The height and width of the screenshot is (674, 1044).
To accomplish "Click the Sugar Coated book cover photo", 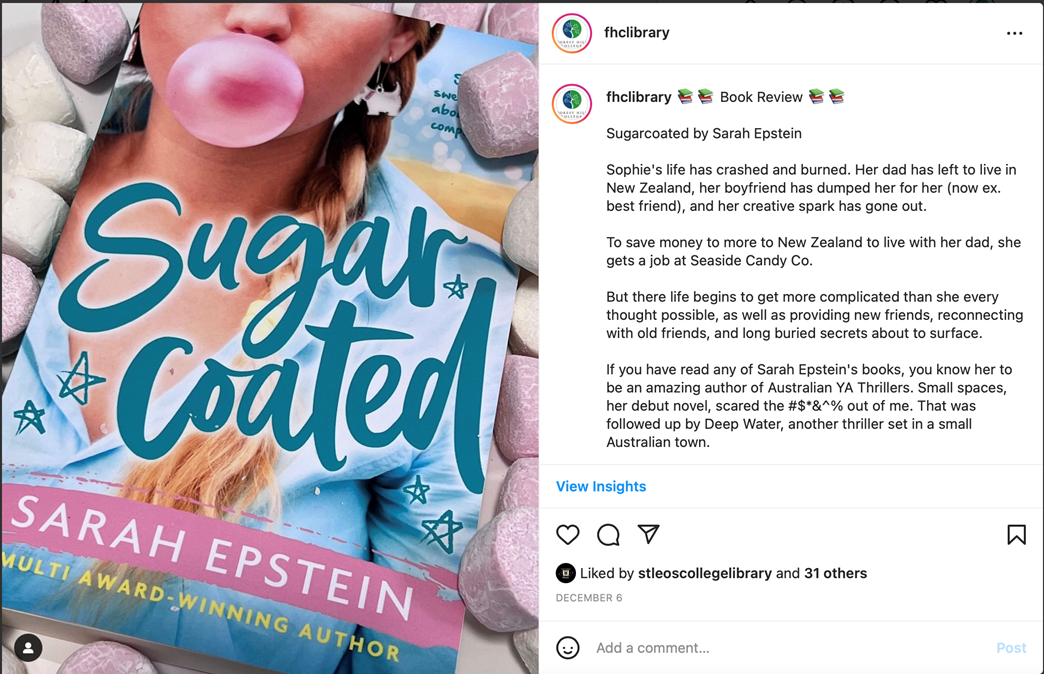I will (x=270, y=338).
